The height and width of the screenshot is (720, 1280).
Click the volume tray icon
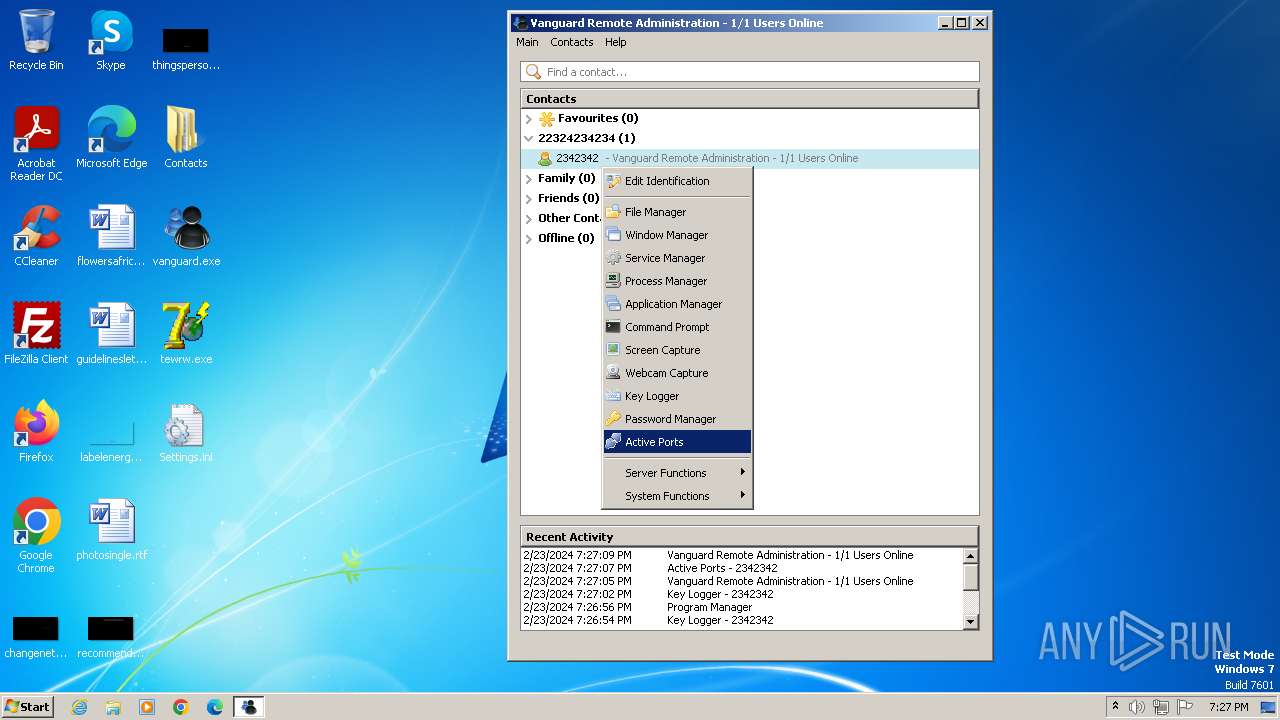pyautogui.click(x=1137, y=707)
